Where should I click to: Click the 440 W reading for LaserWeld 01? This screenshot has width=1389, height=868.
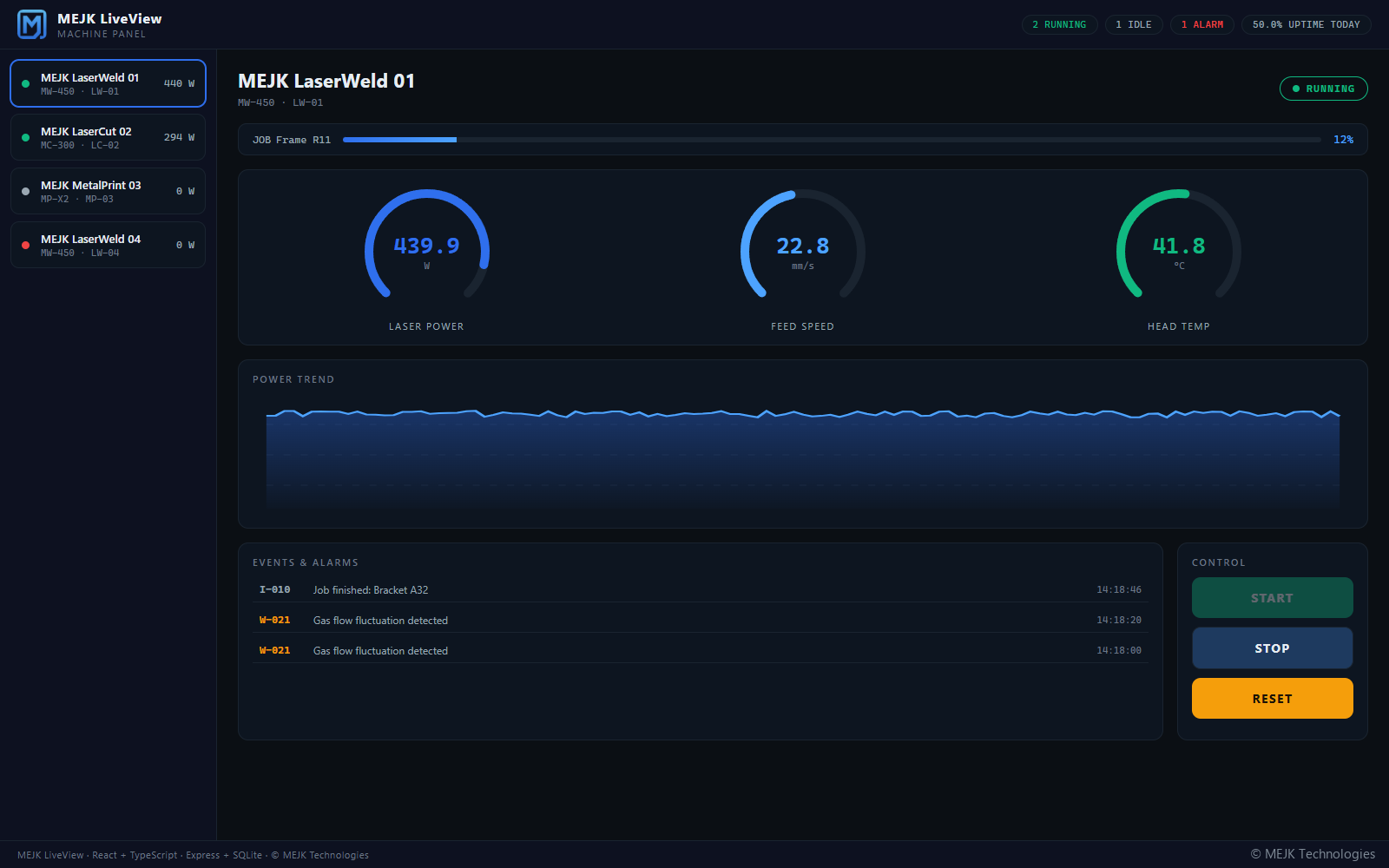pyautogui.click(x=179, y=83)
